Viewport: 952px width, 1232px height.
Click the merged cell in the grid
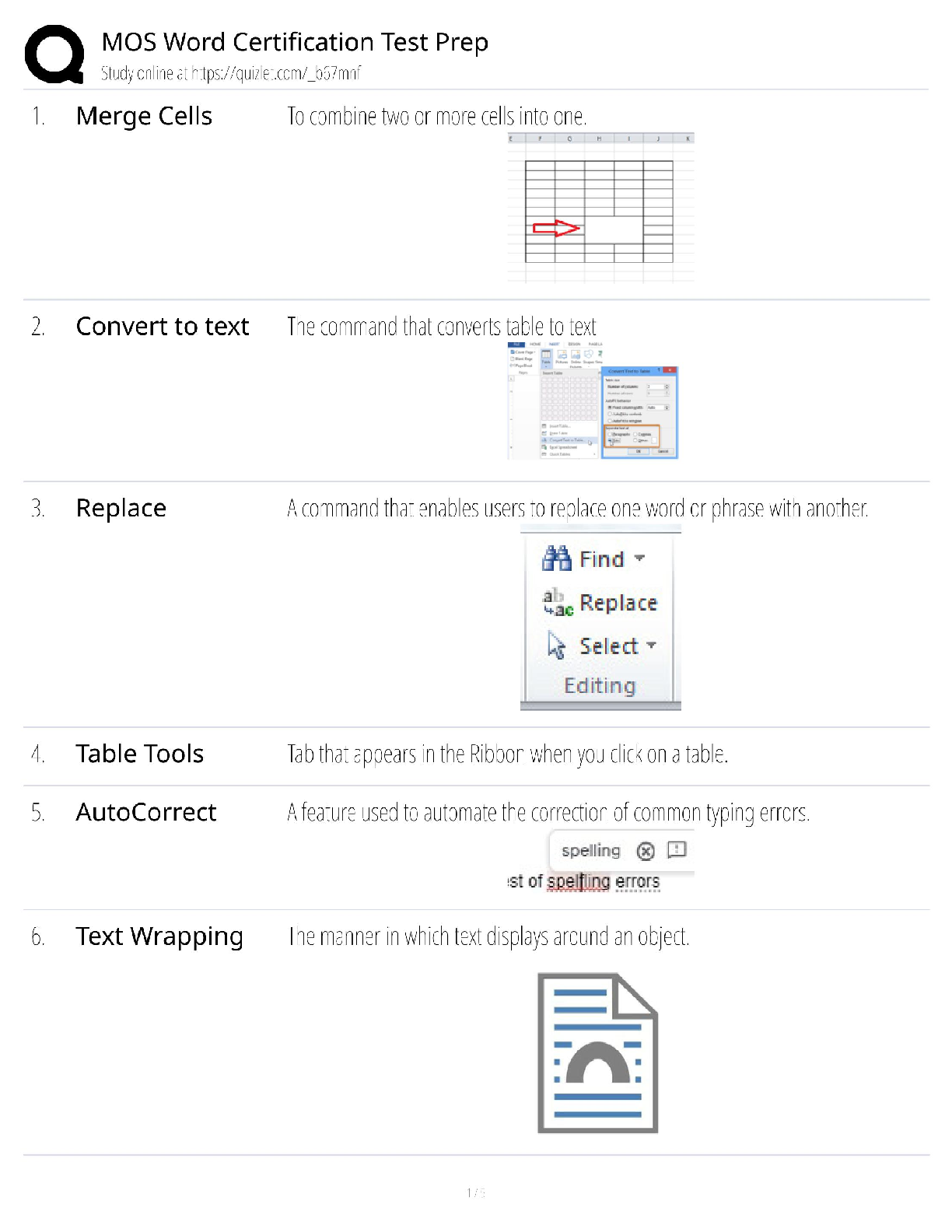[614, 229]
